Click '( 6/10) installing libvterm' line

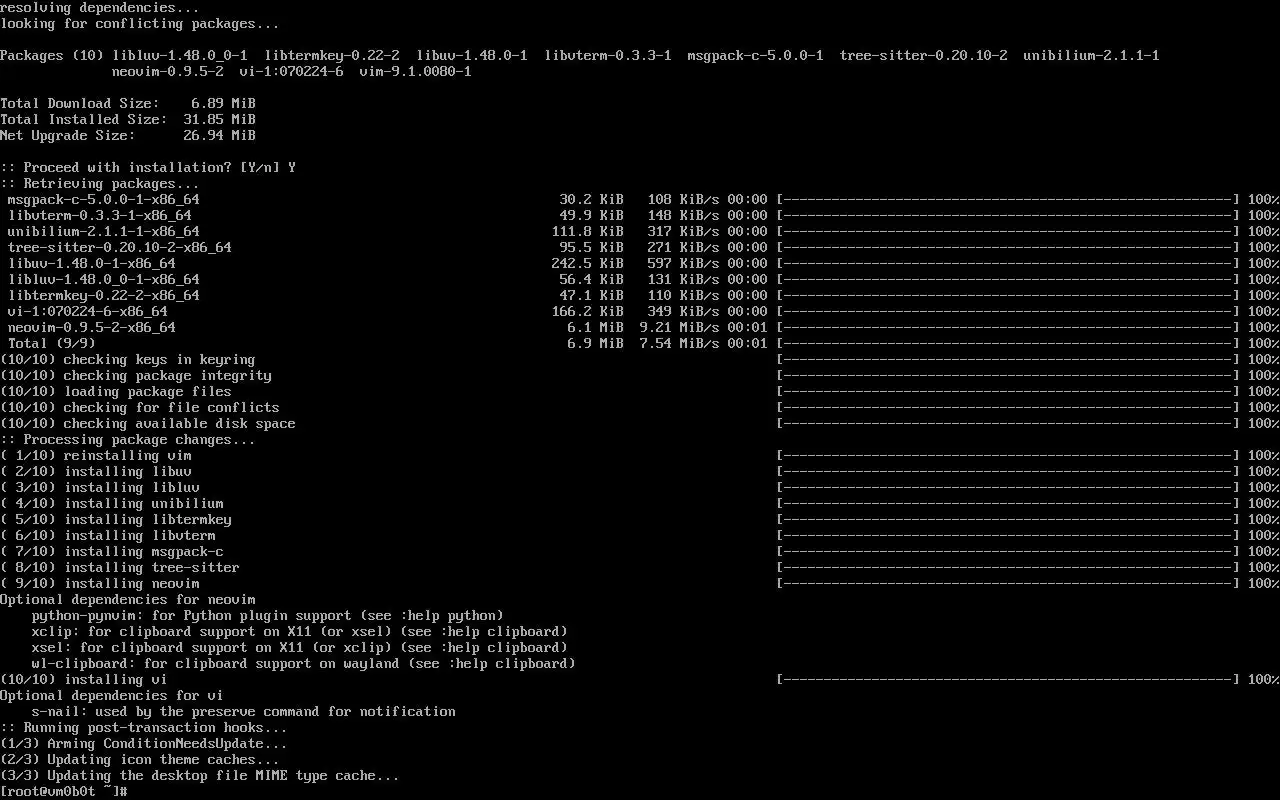pos(108,535)
